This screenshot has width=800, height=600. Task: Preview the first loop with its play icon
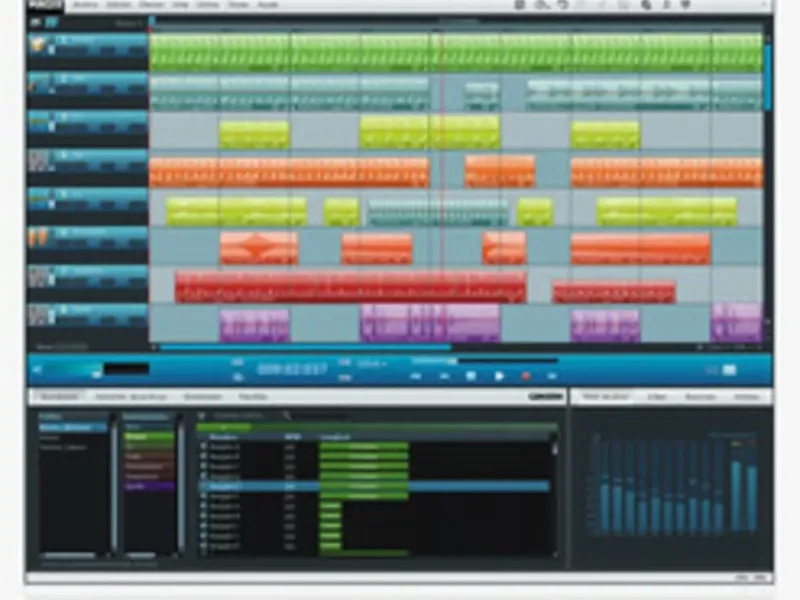pos(204,446)
